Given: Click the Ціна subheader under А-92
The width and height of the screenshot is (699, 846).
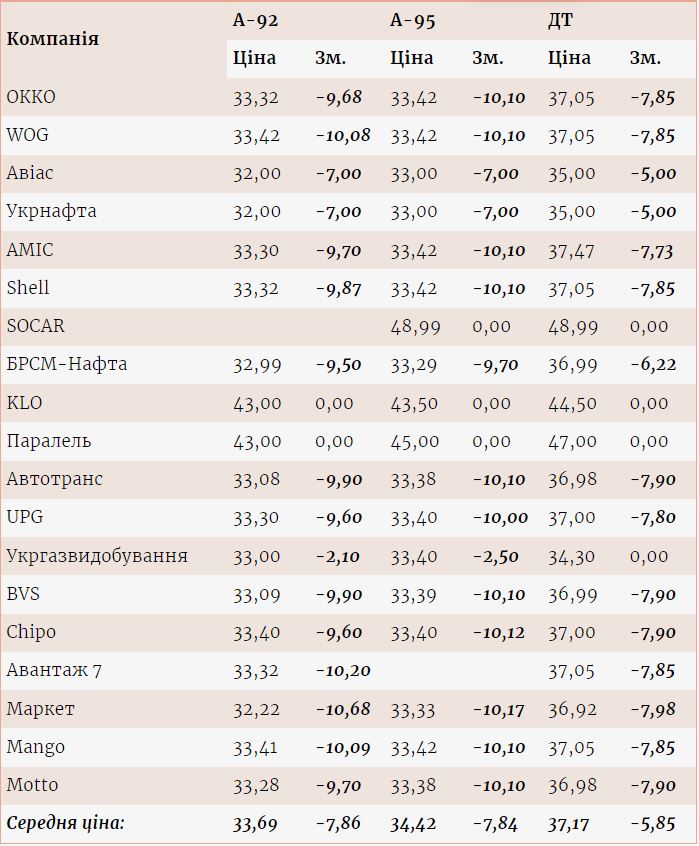Looking at the screenshot, I should tap(254, 58).
